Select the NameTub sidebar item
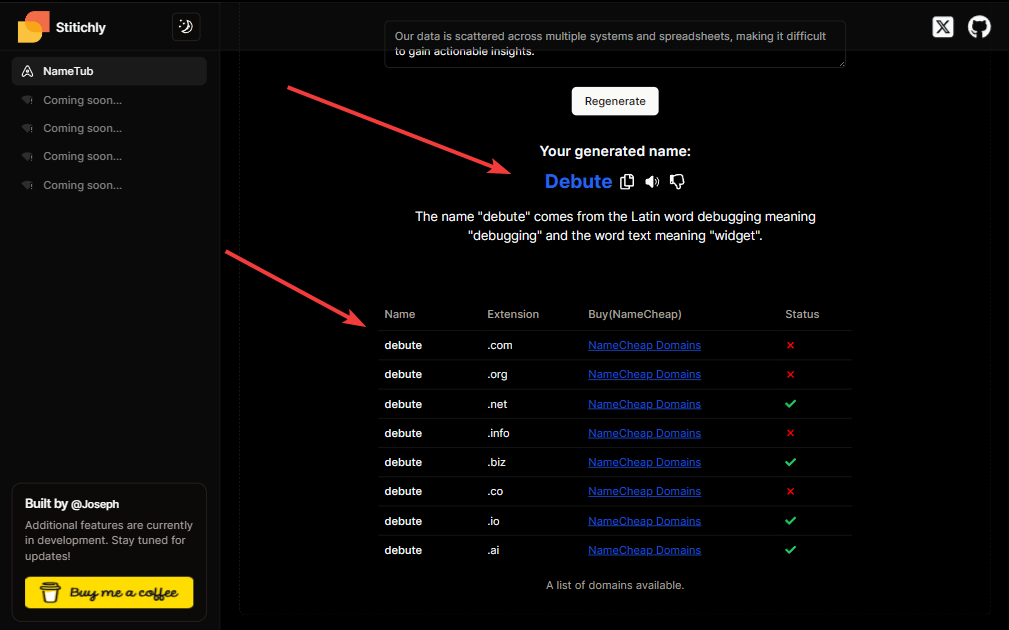This screenshot has height=630, width=1009. 109,71
